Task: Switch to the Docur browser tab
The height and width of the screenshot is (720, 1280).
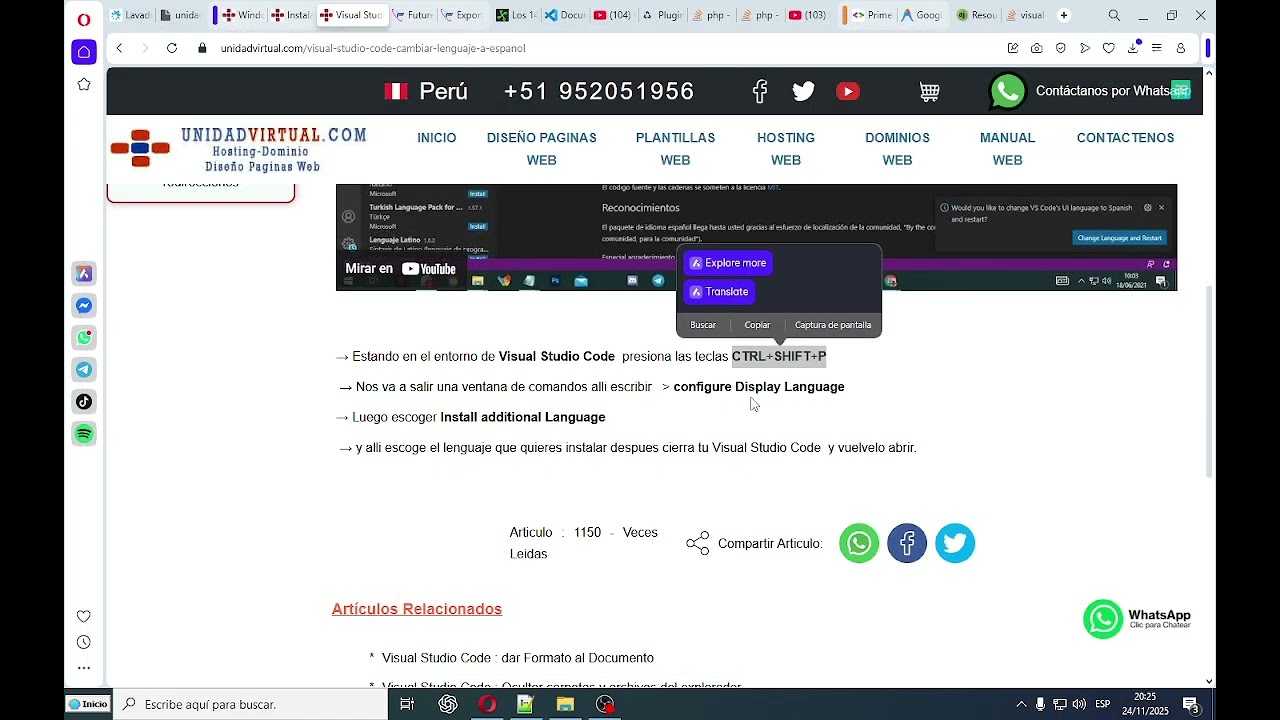Action: pyautogui.click(x=565, y=15)
